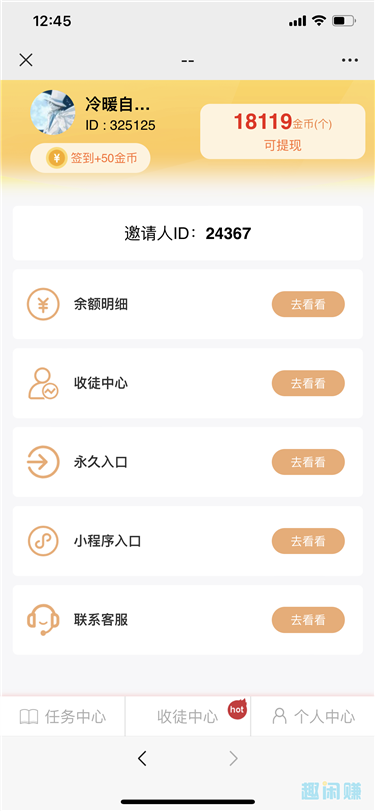Tap the red hot badge

tap(237, 710)
